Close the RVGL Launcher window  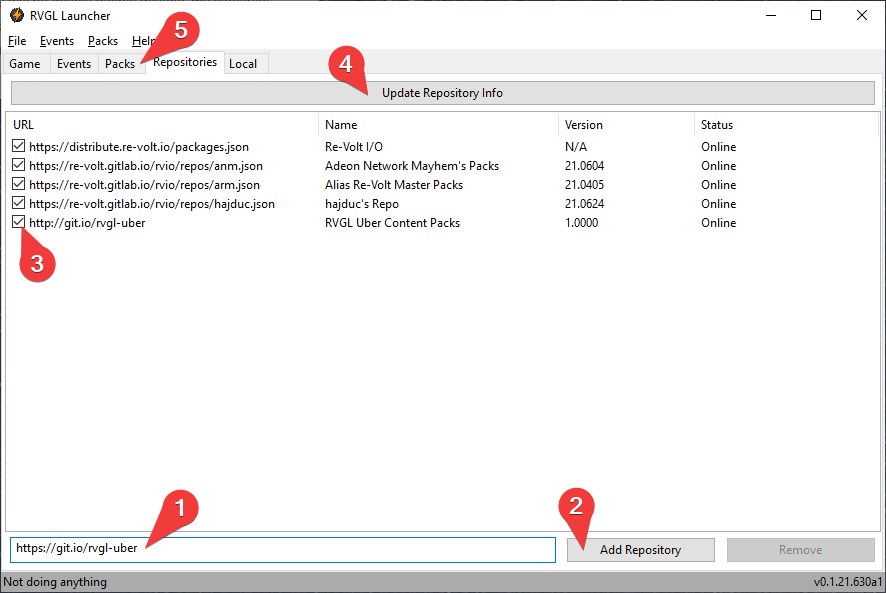click(862, 15)
